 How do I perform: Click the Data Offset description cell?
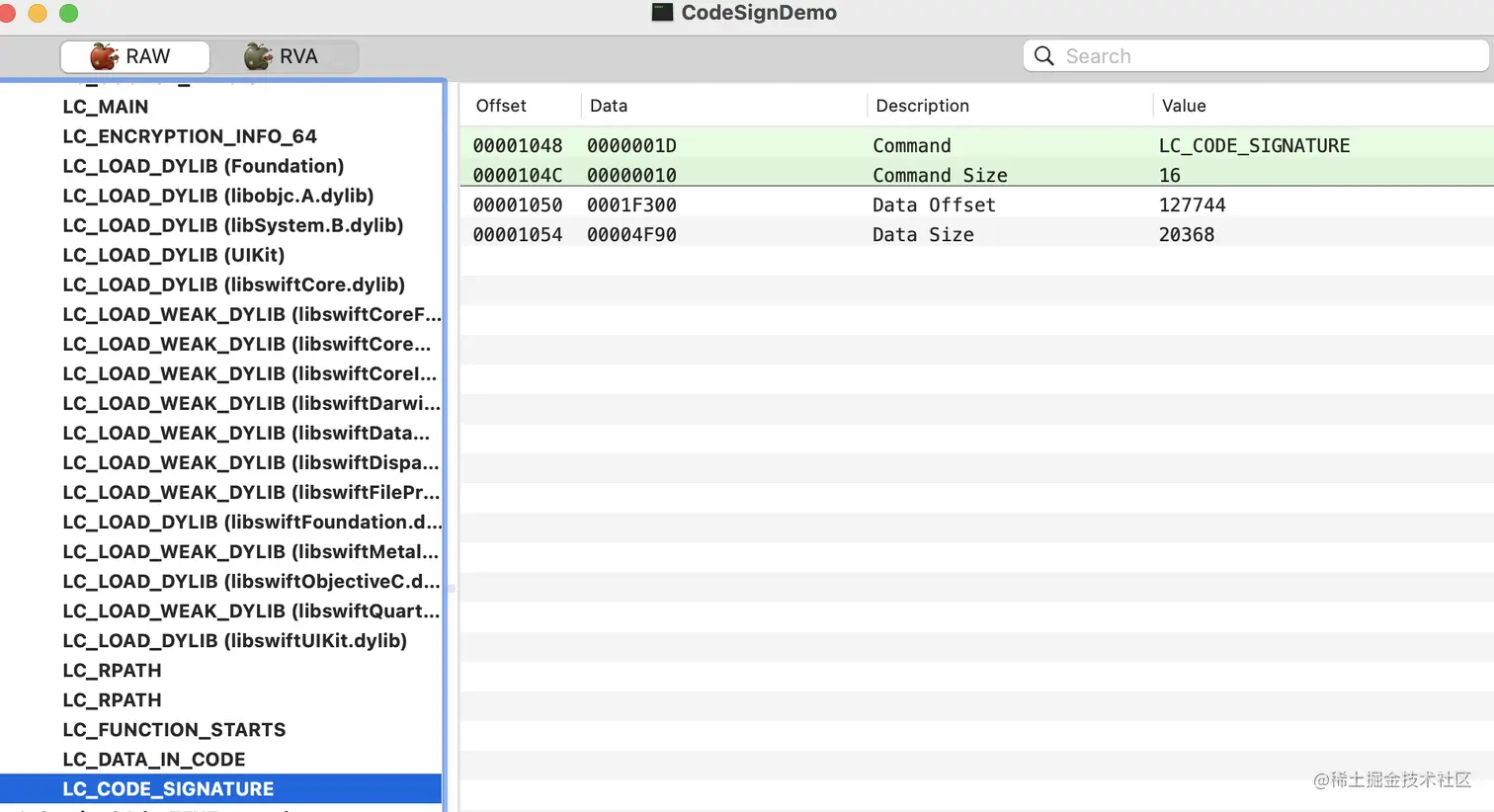934,204
